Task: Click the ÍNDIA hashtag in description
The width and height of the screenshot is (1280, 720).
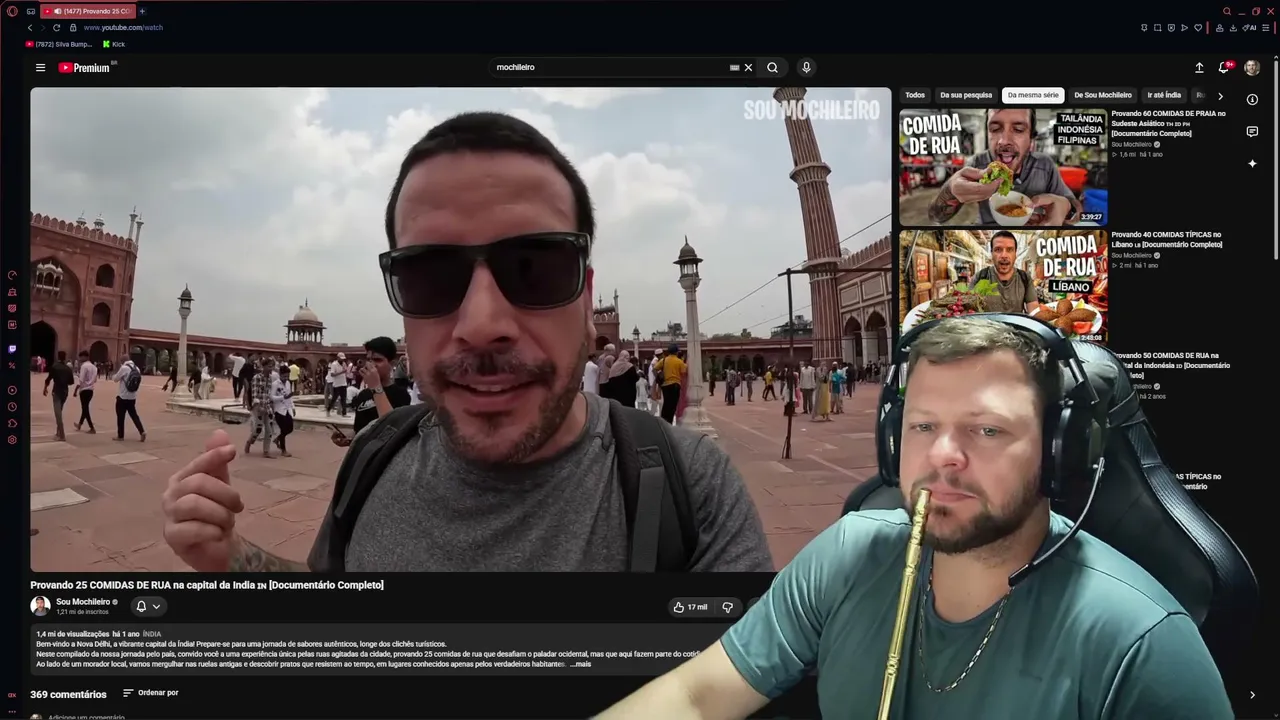Action: 152,634
